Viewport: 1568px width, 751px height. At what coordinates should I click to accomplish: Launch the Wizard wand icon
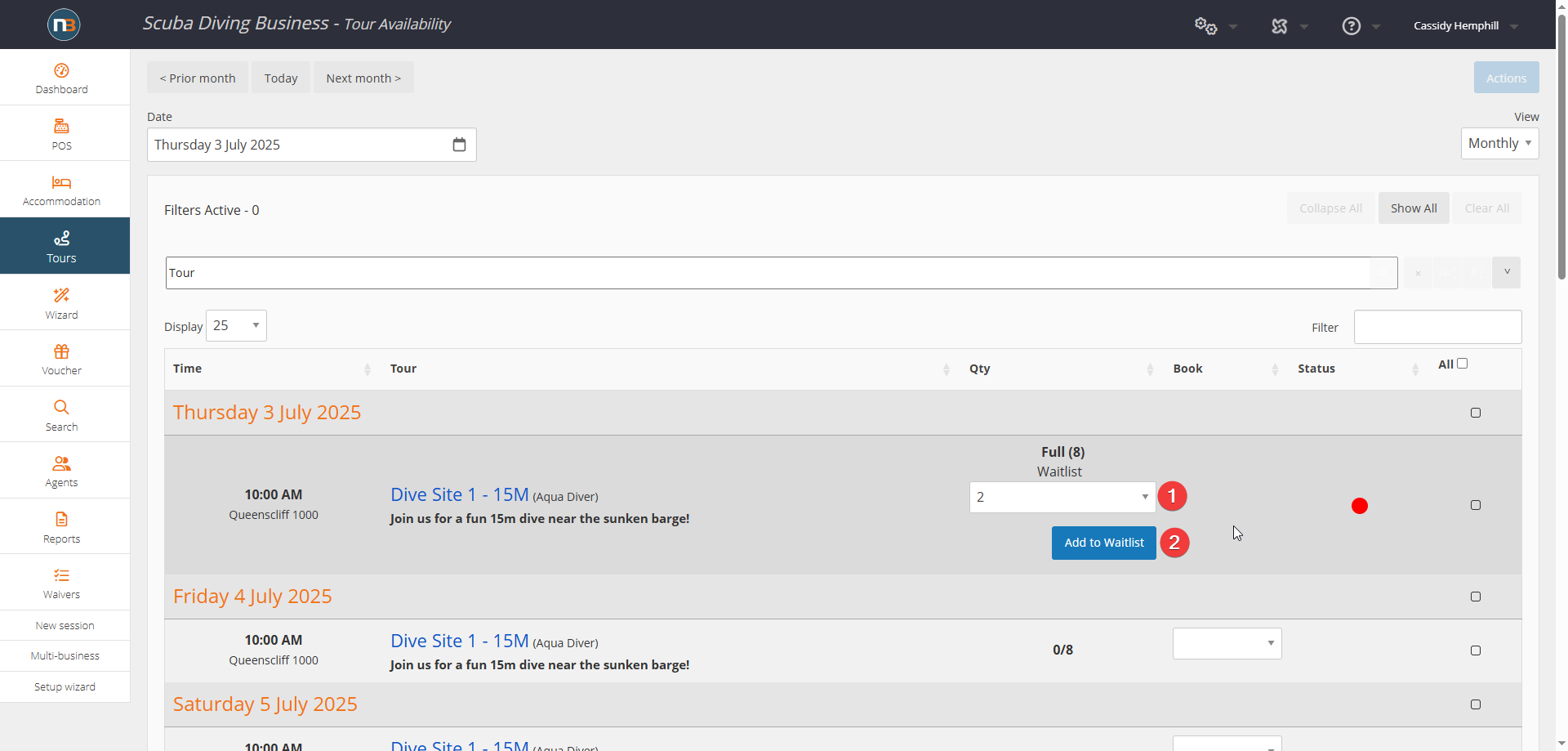(x=62, y=295)
